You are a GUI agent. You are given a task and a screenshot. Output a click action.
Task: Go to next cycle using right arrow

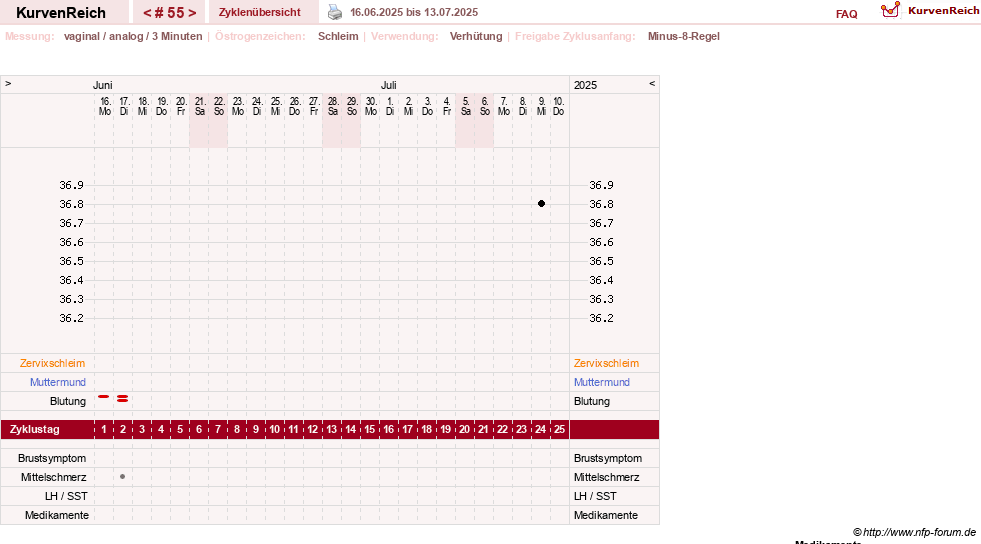tap(192, 13)
